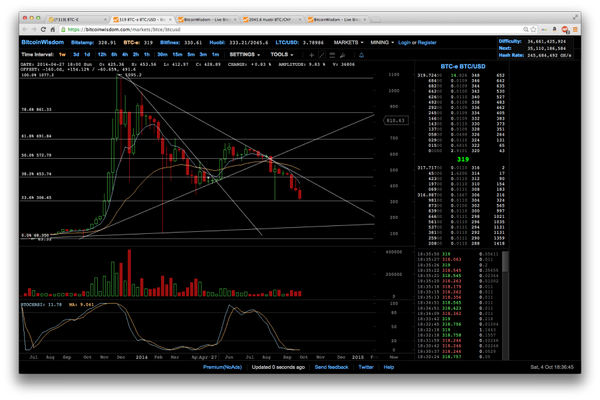Click the magnifier icon in address bar

click(x=526, y=29)
